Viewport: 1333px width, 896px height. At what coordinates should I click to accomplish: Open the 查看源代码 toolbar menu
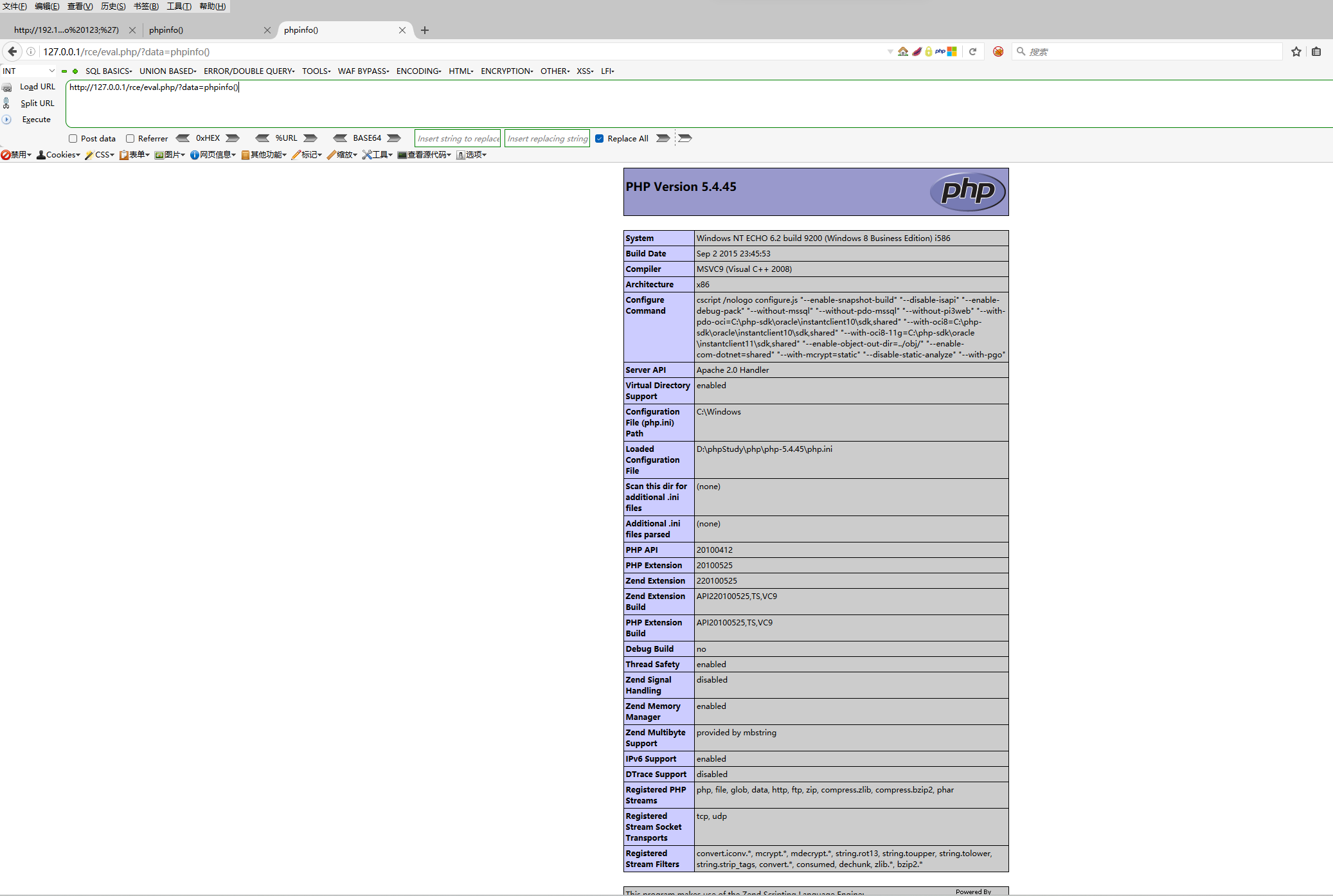click(x=424, y=155)
